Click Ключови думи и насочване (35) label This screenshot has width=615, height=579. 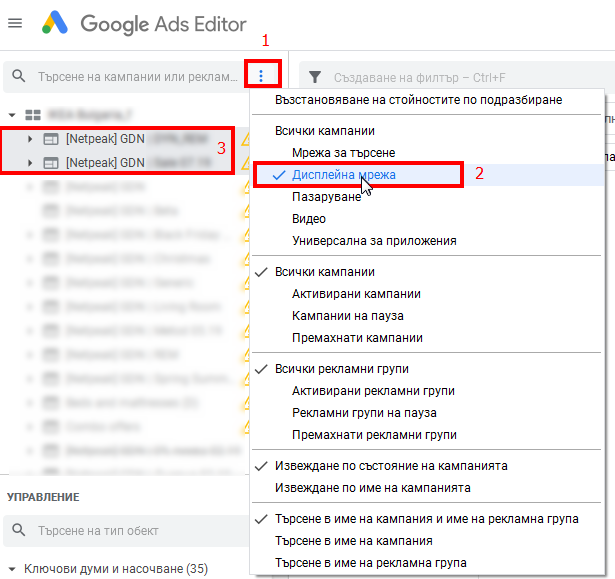click(x=116, y=569)
